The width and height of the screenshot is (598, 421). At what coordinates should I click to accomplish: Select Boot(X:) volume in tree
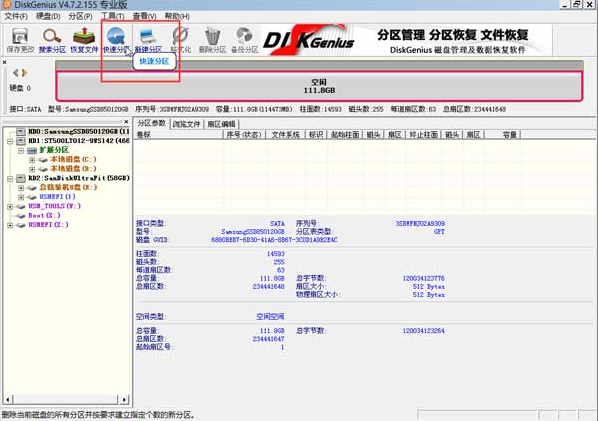pos(44,215)
